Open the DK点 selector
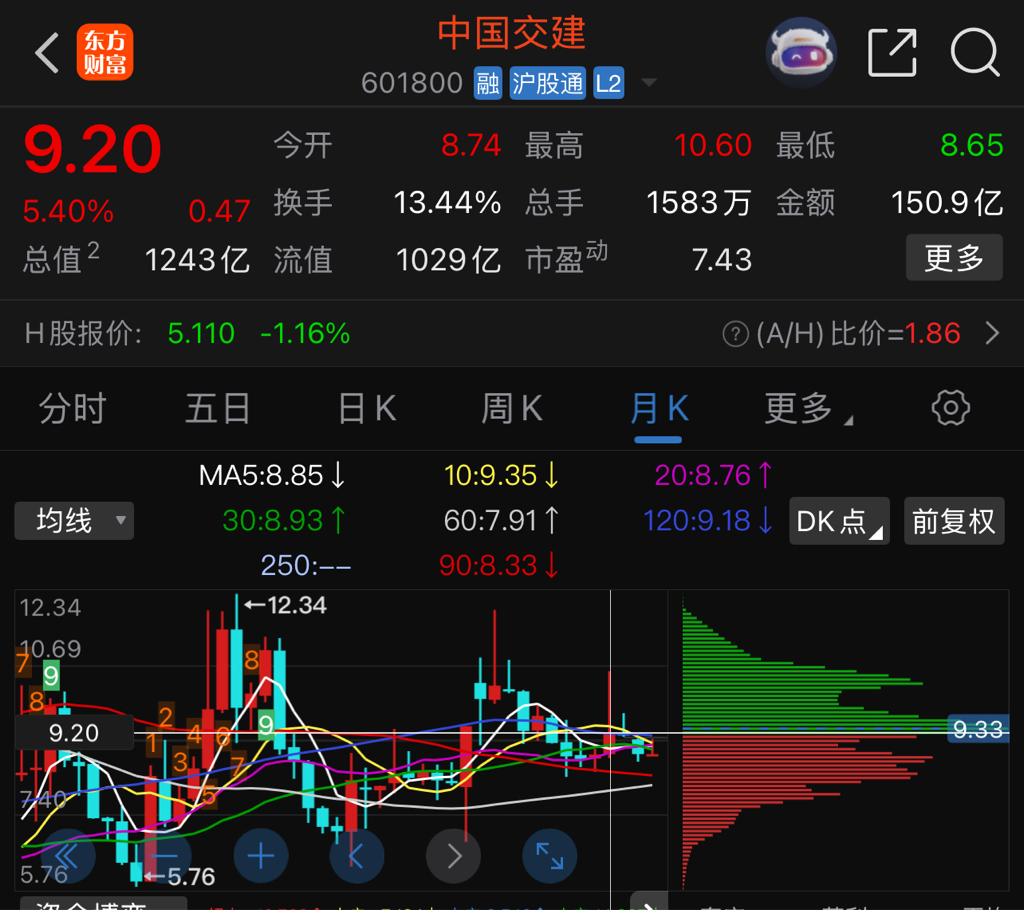1024x910 pixels. tap(839, 521)
